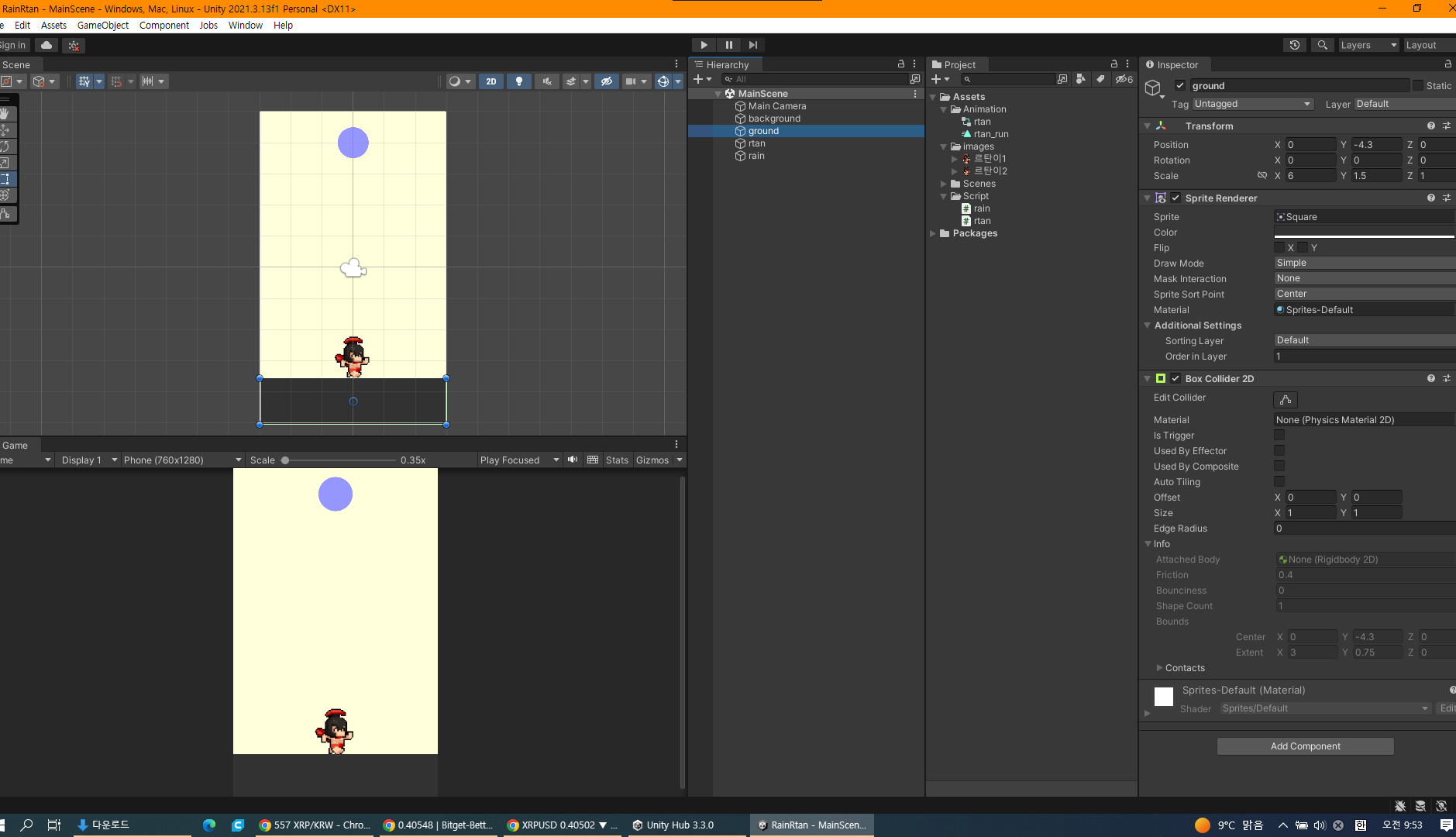Click the Pause playback button
The height and width of the screenshot is (837, 1456).
coord(728,45)
